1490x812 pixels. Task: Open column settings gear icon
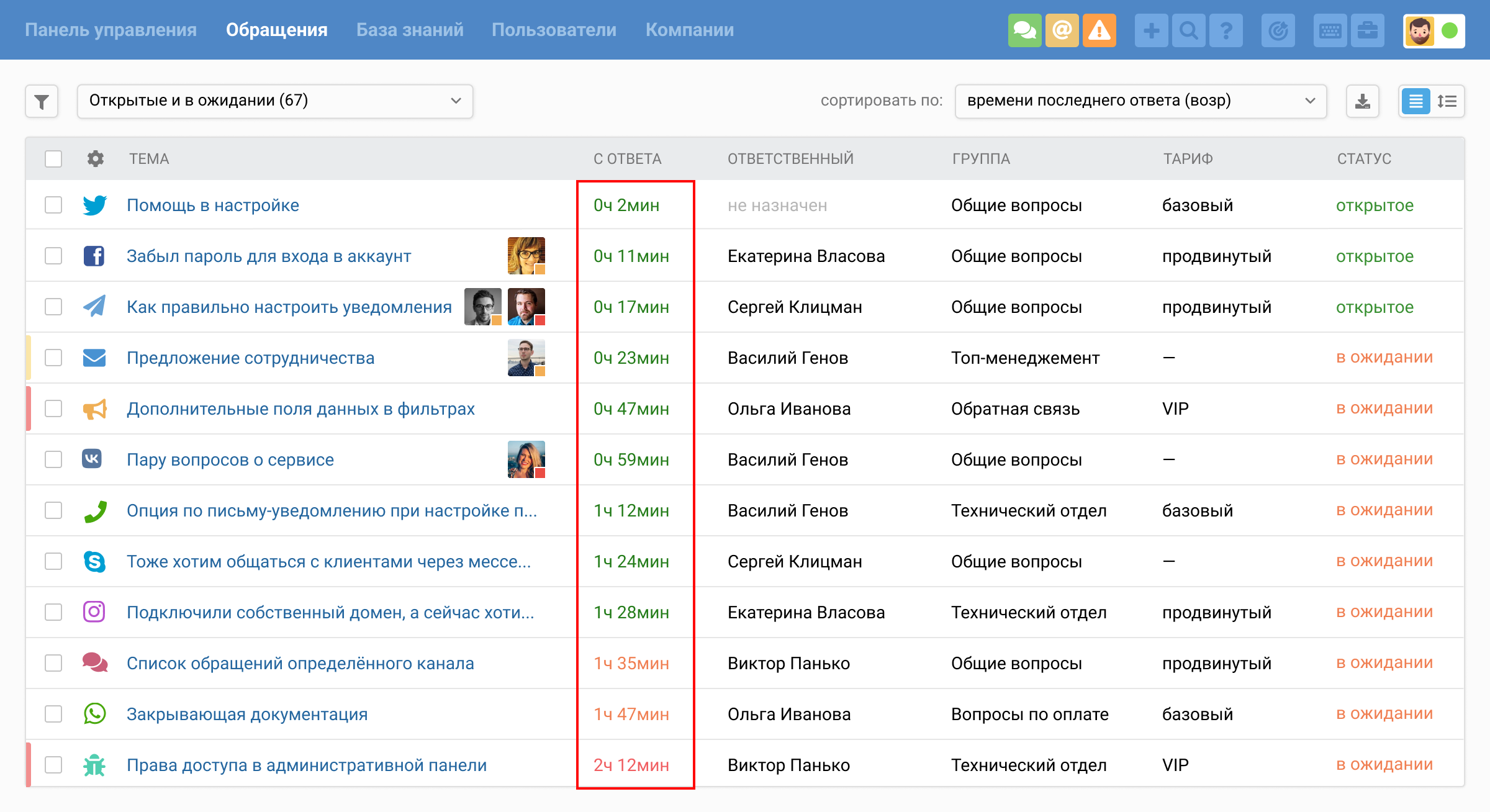pyautogui.click(x=95, y=159)
